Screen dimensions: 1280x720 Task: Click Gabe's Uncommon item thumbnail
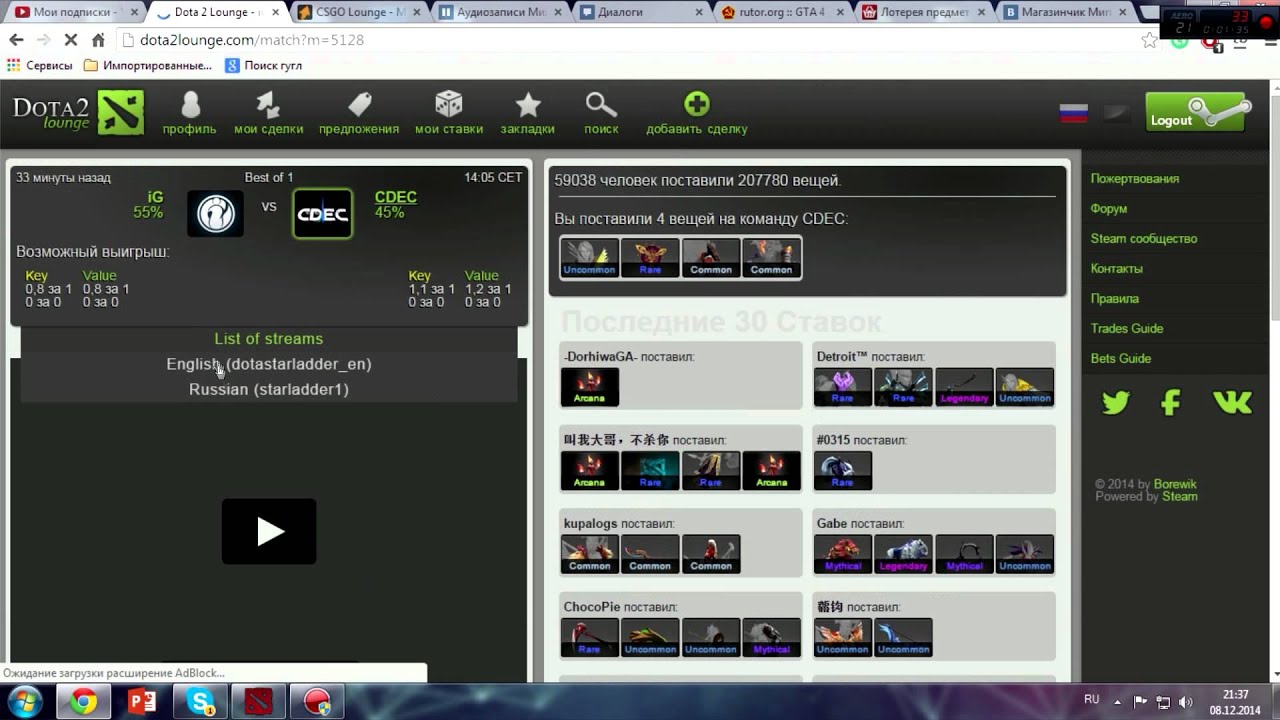coord(1025,555)
